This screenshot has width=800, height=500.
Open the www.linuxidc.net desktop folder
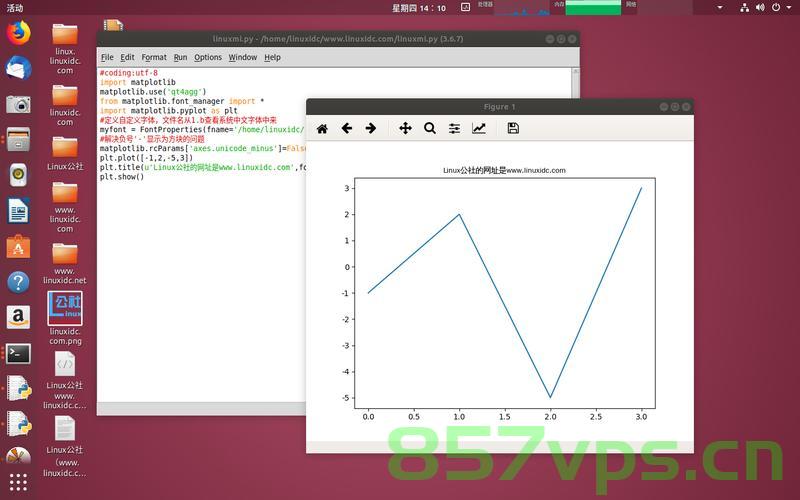65,263
